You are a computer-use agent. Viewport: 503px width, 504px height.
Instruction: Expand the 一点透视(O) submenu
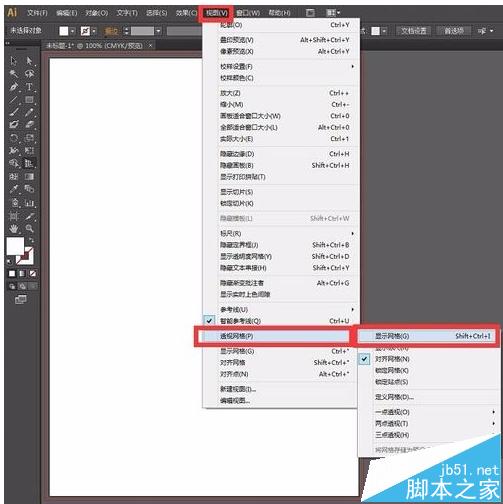pos(428,412)
